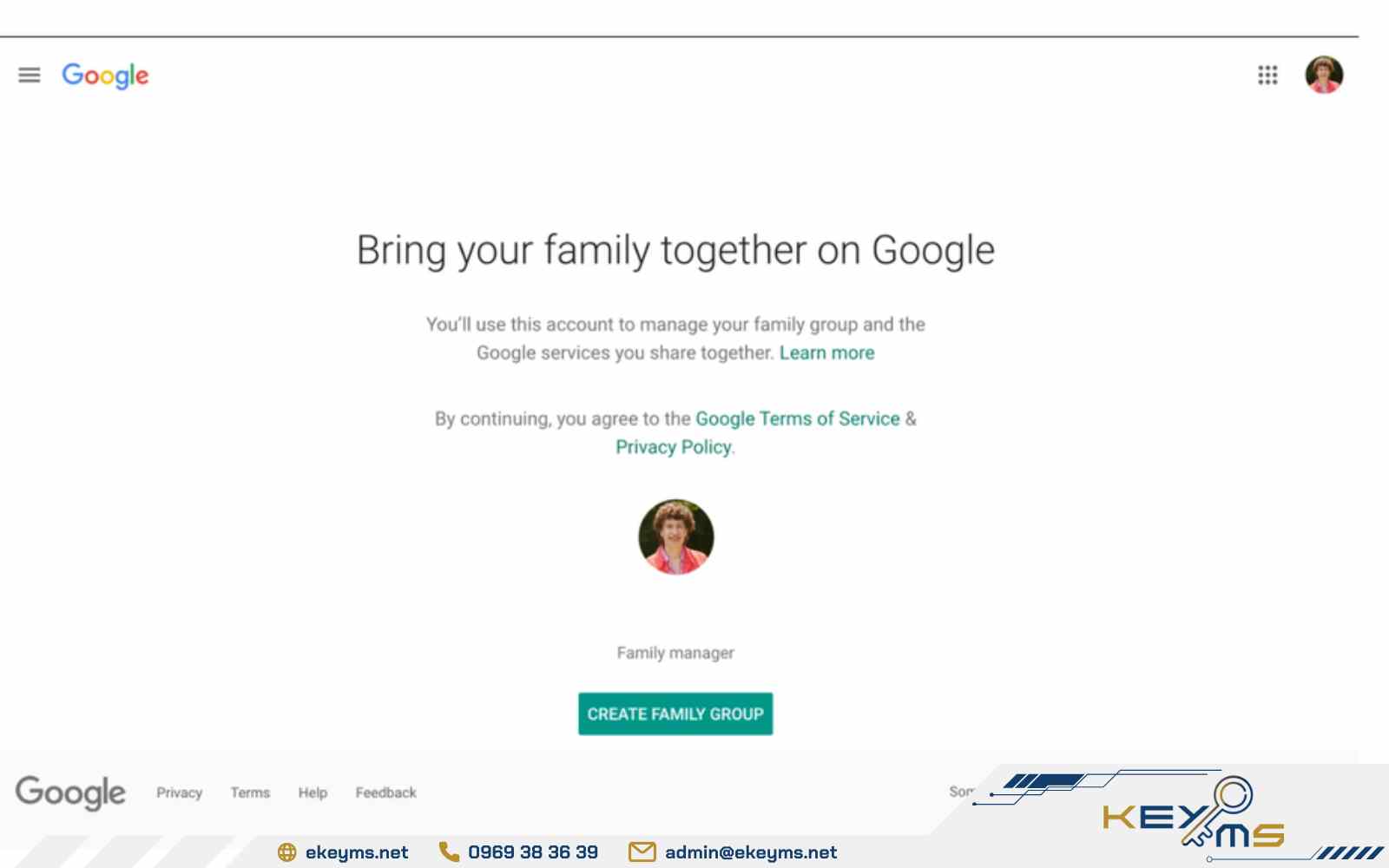Click the admin@ekeyms.net email address
1389x868 pixels.
750,852
